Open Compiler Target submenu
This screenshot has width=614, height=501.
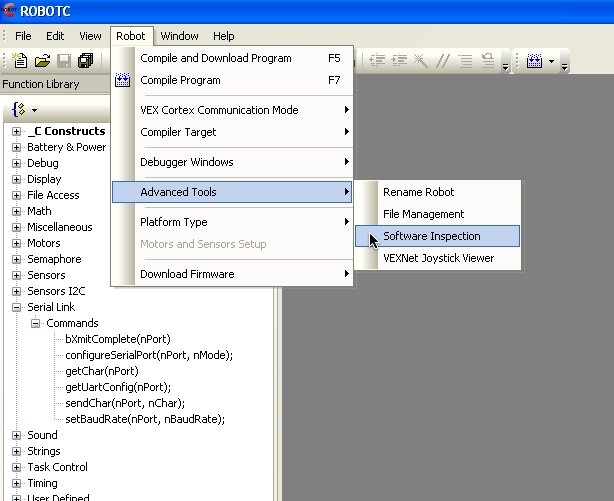point(232,132)
